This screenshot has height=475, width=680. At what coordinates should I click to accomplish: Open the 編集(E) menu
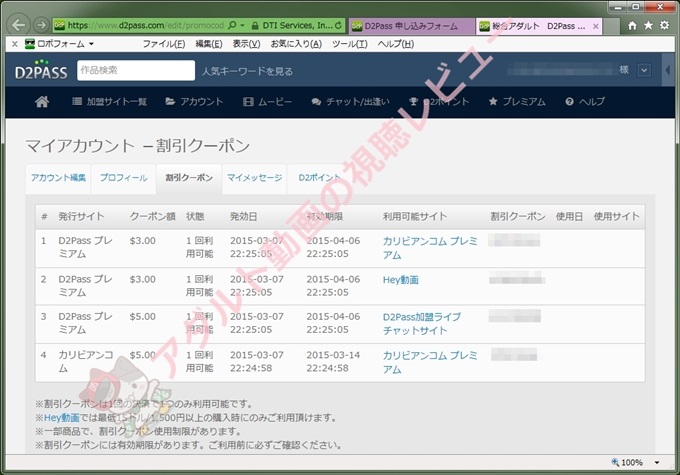pos(209,44)
